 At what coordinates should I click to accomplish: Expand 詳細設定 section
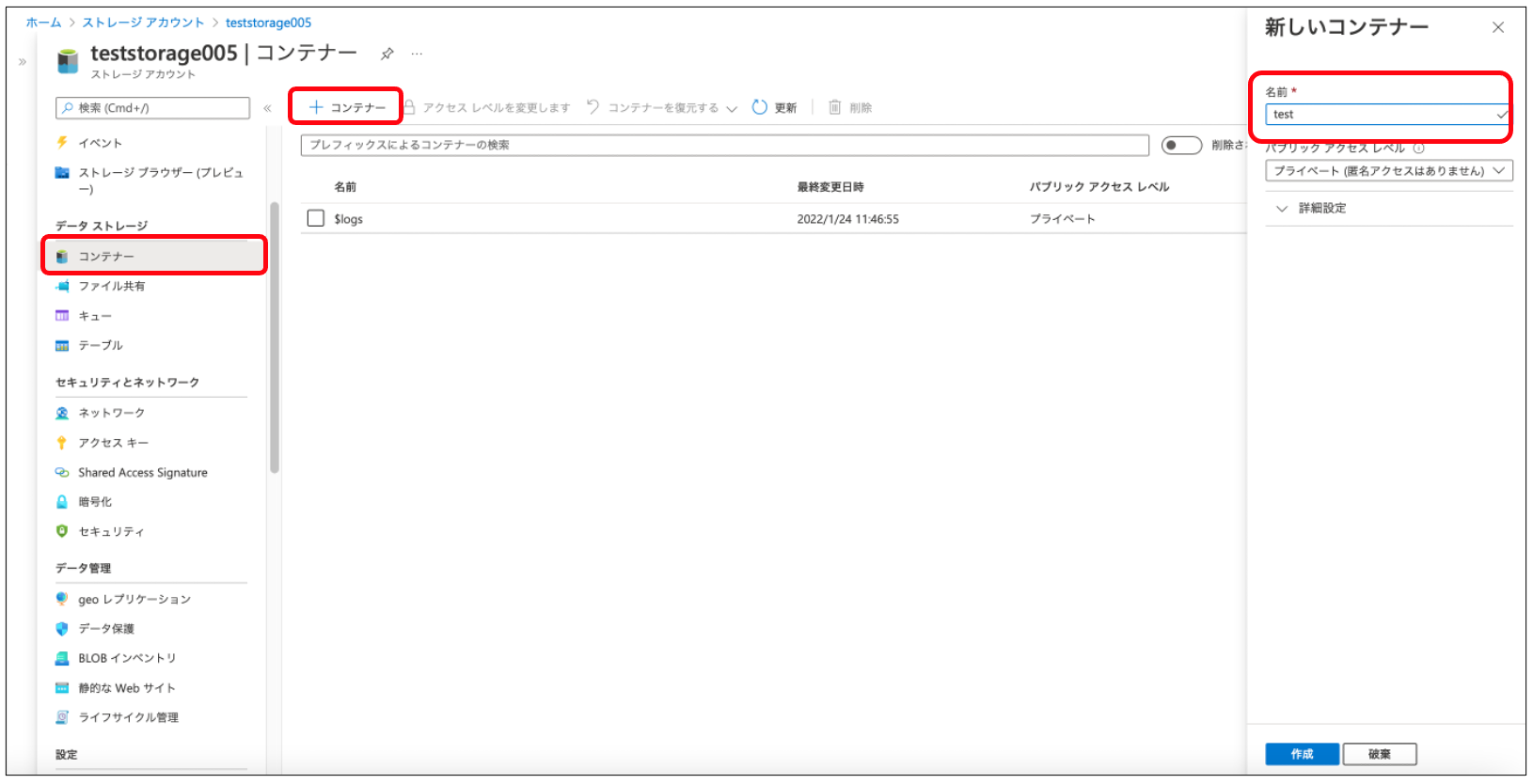tap(1311, 209)
